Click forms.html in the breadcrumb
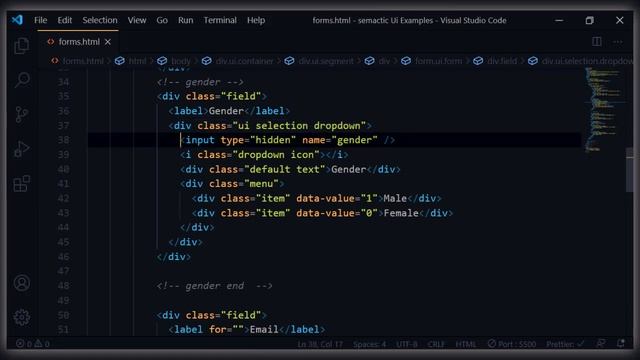Viewport: 640px width, 360px height. [x=83, y=61]
